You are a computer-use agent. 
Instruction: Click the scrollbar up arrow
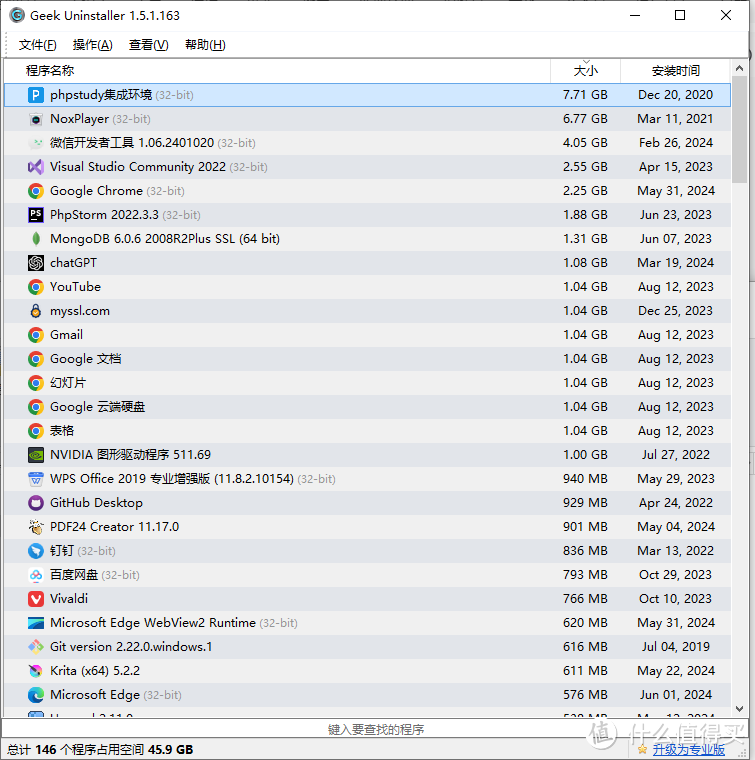pyautogui.click(x=739, y=68)
